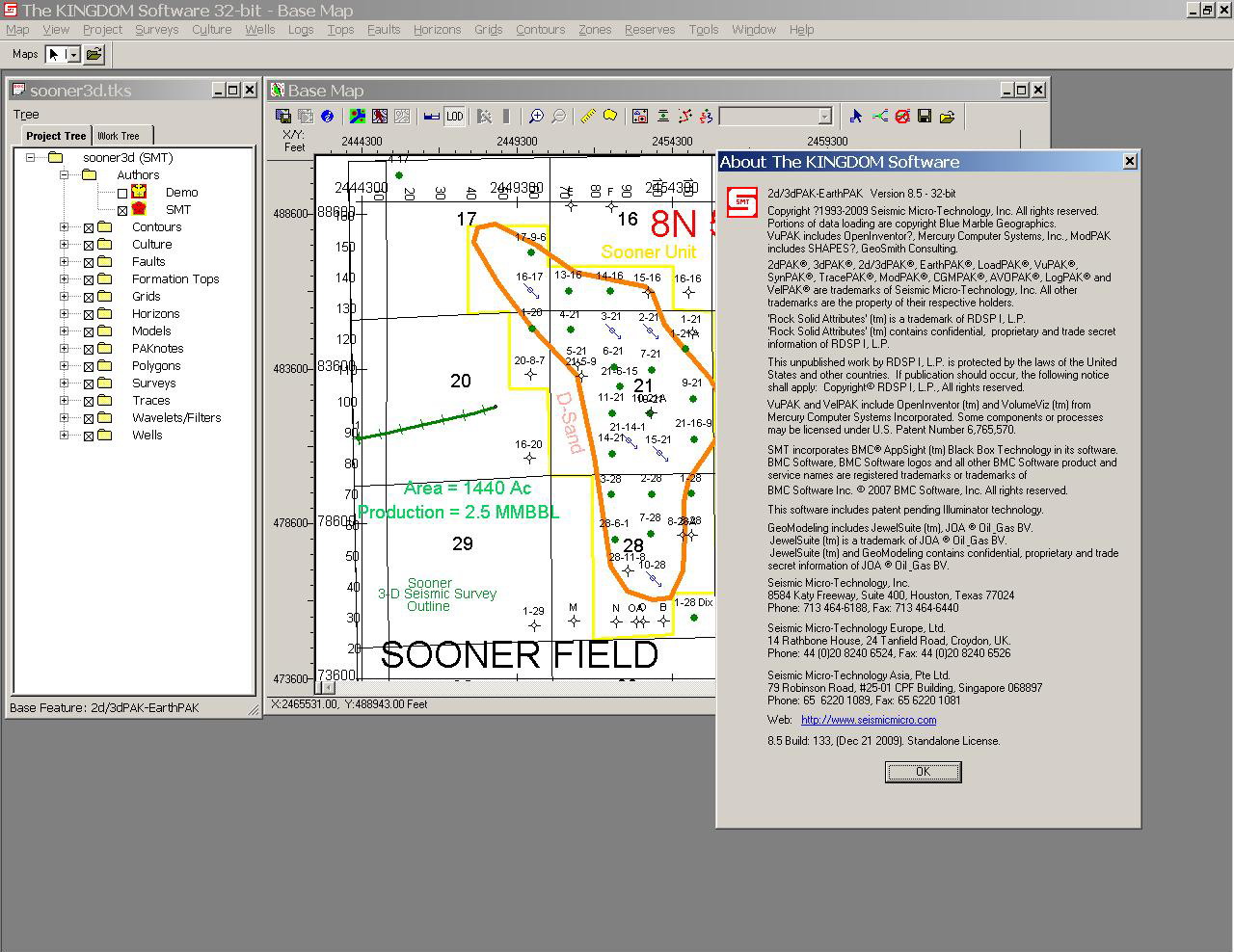Viewport: 1234px width, 952px height.
Task: Open the Reserves menu
Action: click(649, 30)
